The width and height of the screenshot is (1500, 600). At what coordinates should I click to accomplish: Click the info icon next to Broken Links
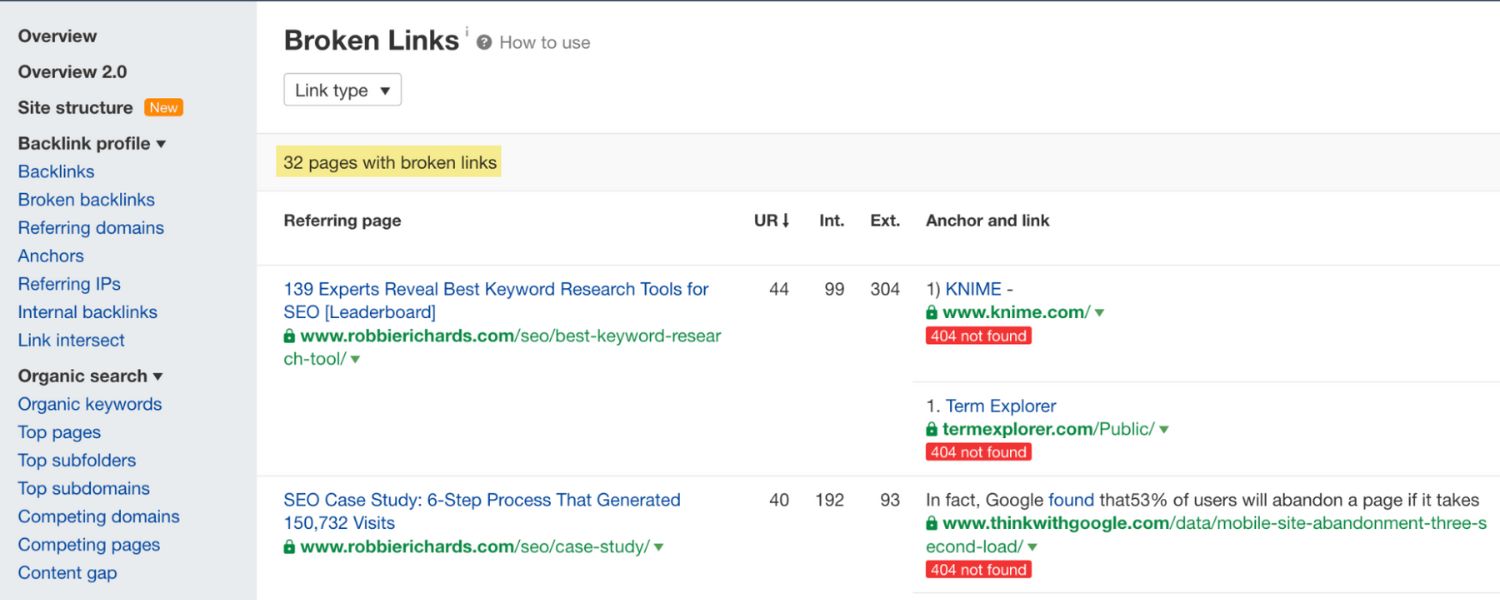coord(468,31)
